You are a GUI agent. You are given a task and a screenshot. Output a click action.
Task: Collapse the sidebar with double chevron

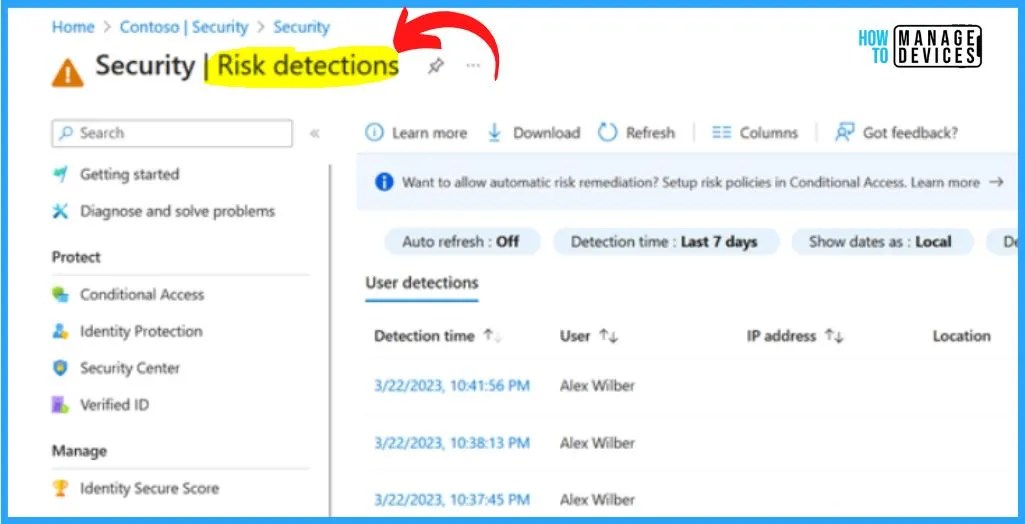314,133
